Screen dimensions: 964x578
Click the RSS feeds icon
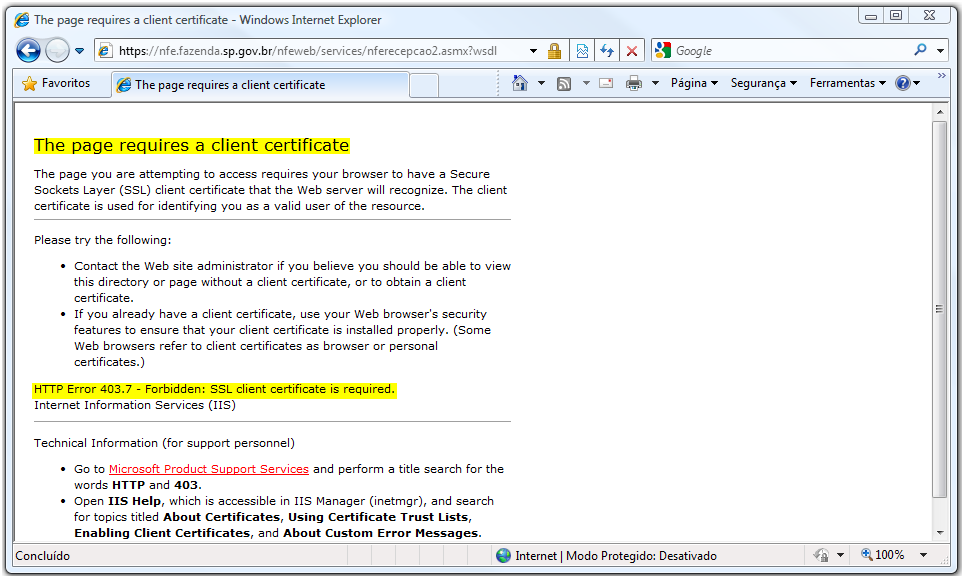coord(564,84)
